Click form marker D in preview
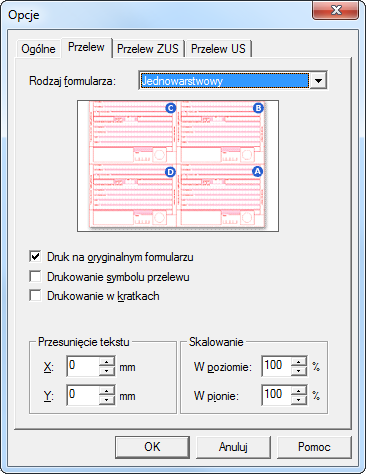 point(170,172)
